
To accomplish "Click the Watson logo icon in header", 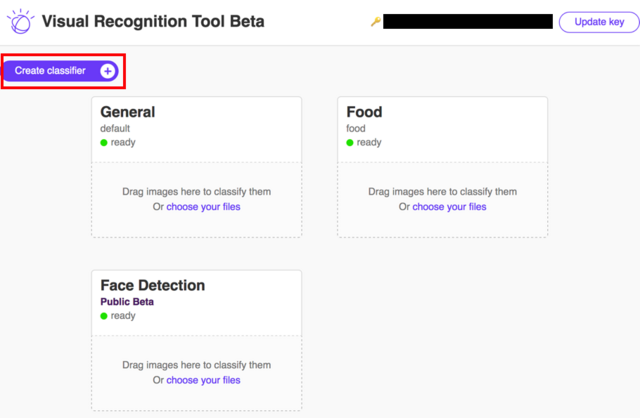I will pos(20,21).
